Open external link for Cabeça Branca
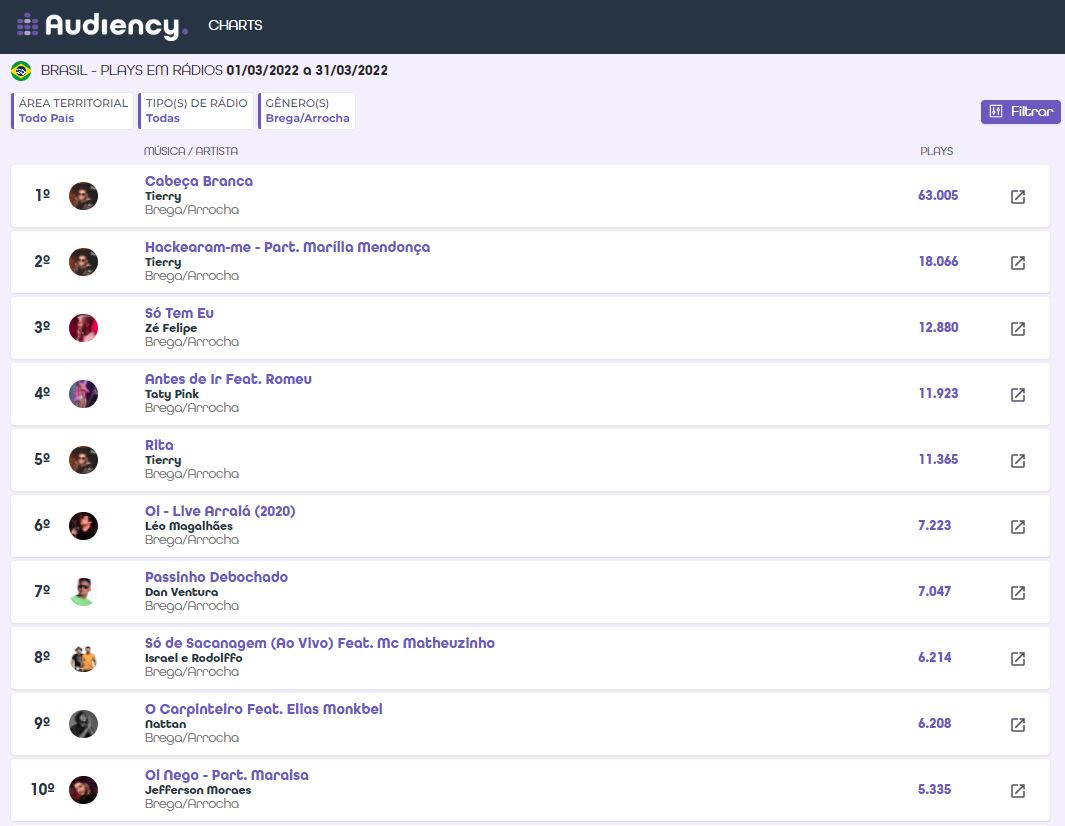1065x826 pixels. [x=1017, y=197]
